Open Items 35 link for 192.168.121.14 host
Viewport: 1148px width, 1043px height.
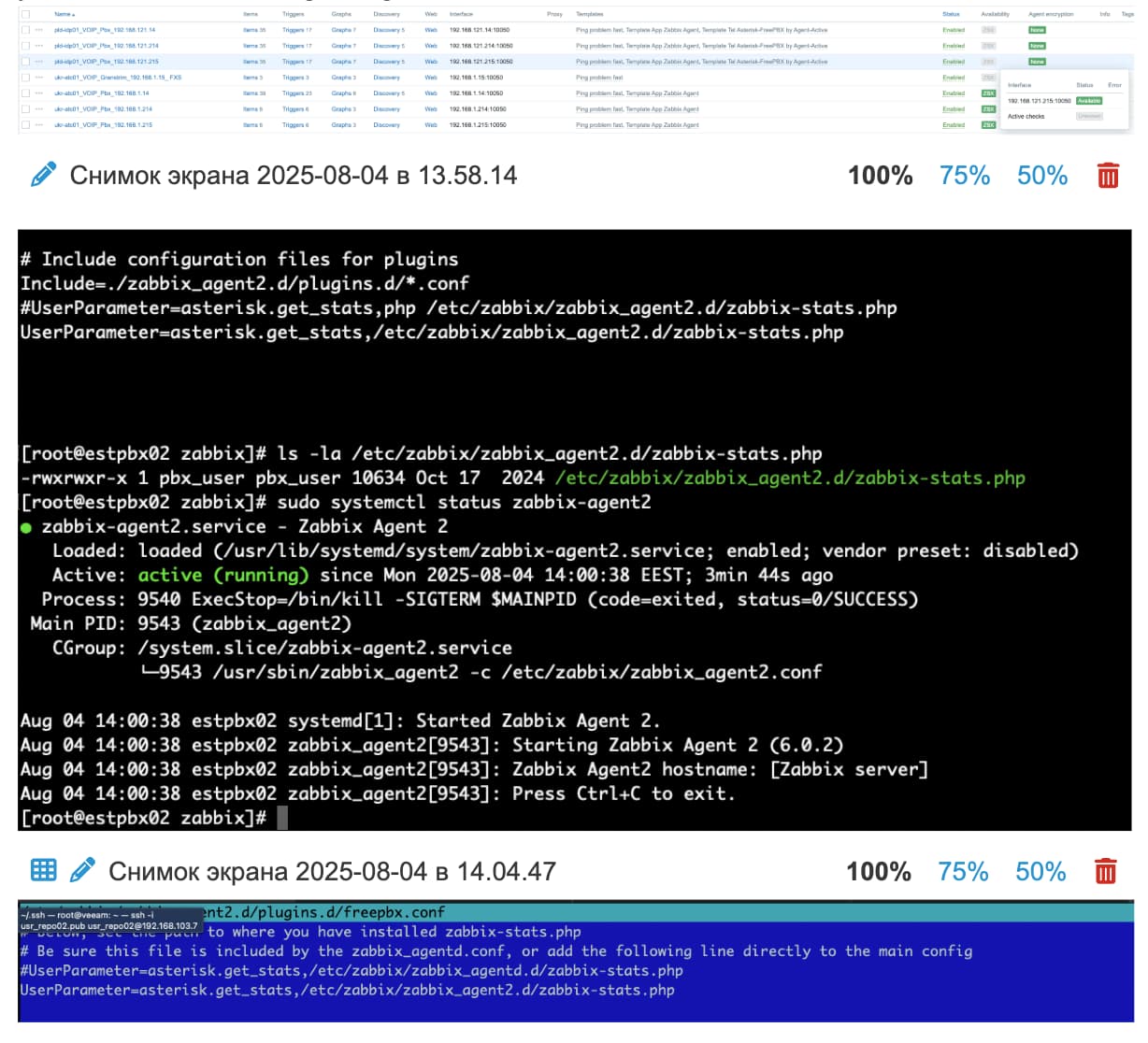pos(254,30)
